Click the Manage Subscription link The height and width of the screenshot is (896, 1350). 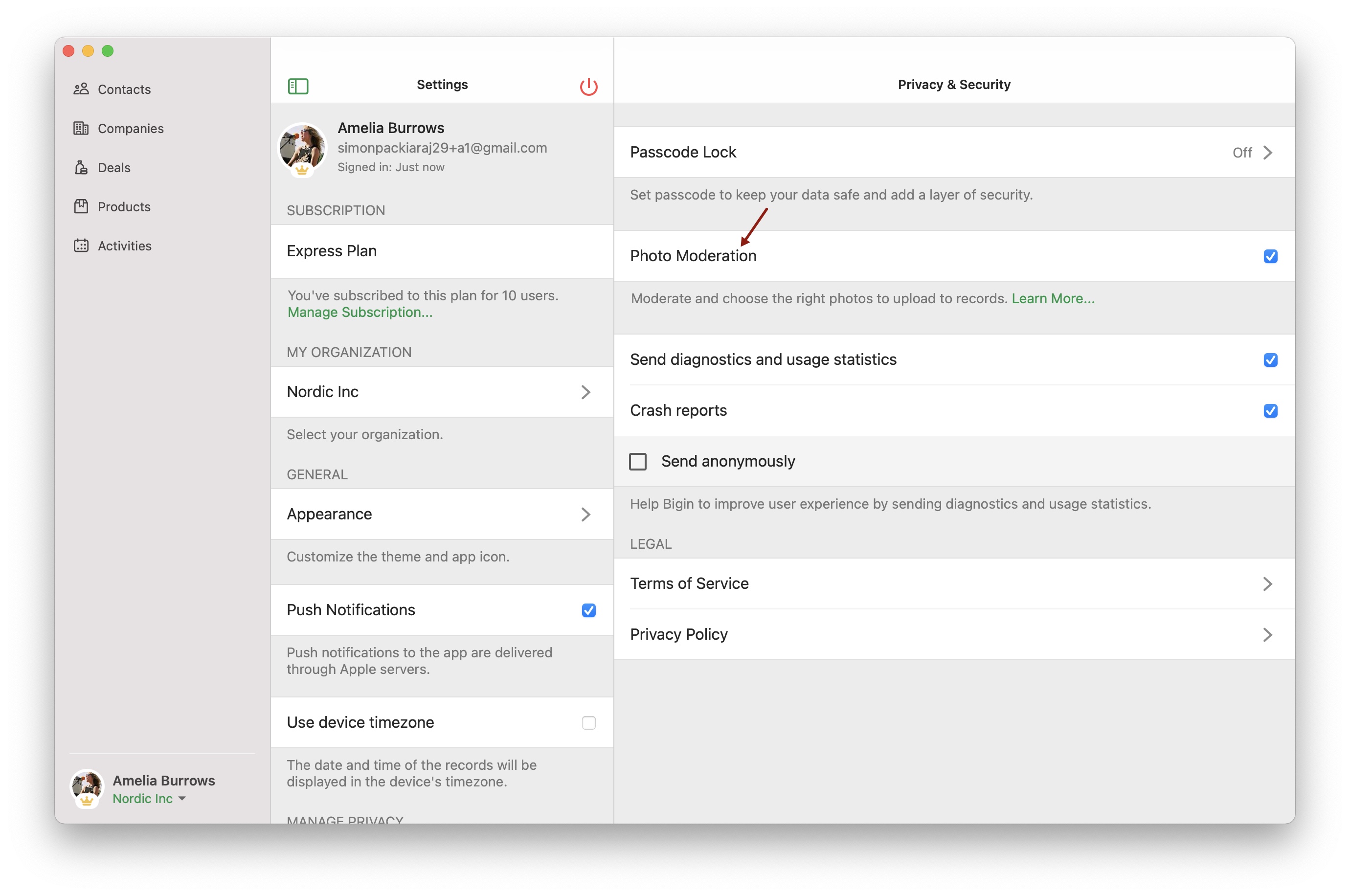point(360,312)
